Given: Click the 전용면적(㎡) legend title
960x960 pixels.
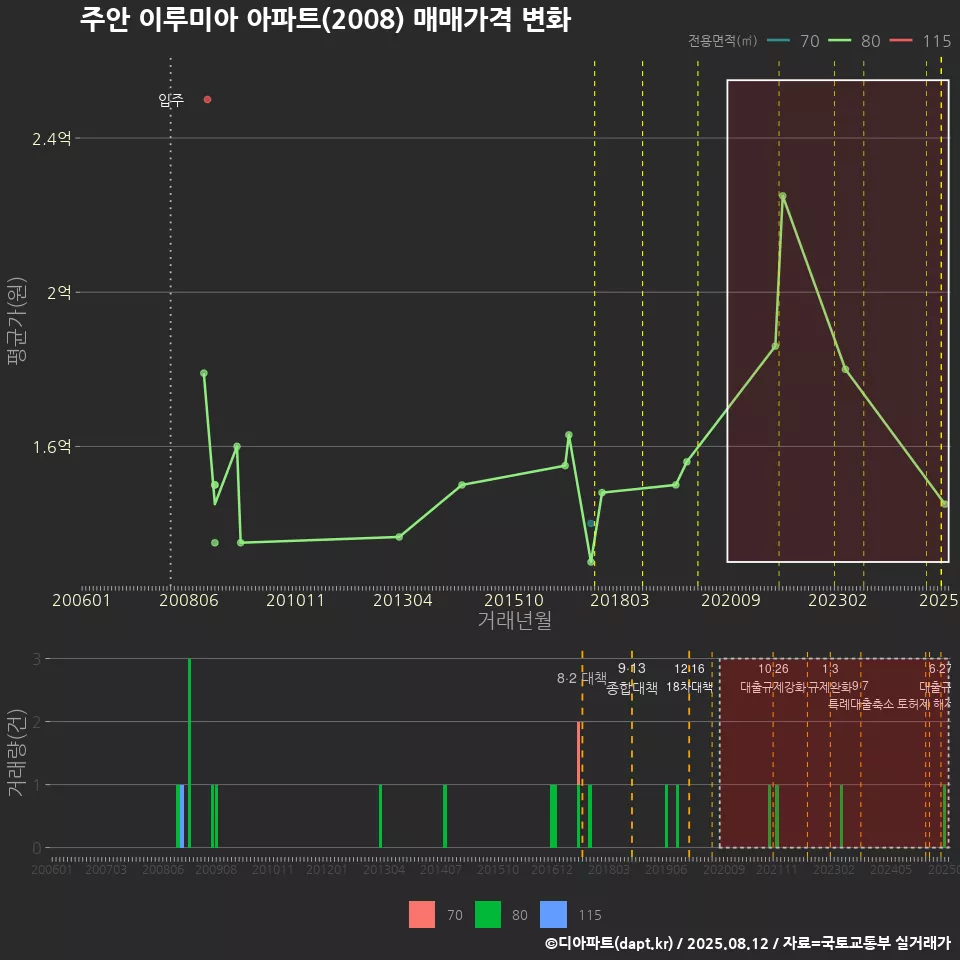Looking at the screenshot, I should [x=722, y=41].
